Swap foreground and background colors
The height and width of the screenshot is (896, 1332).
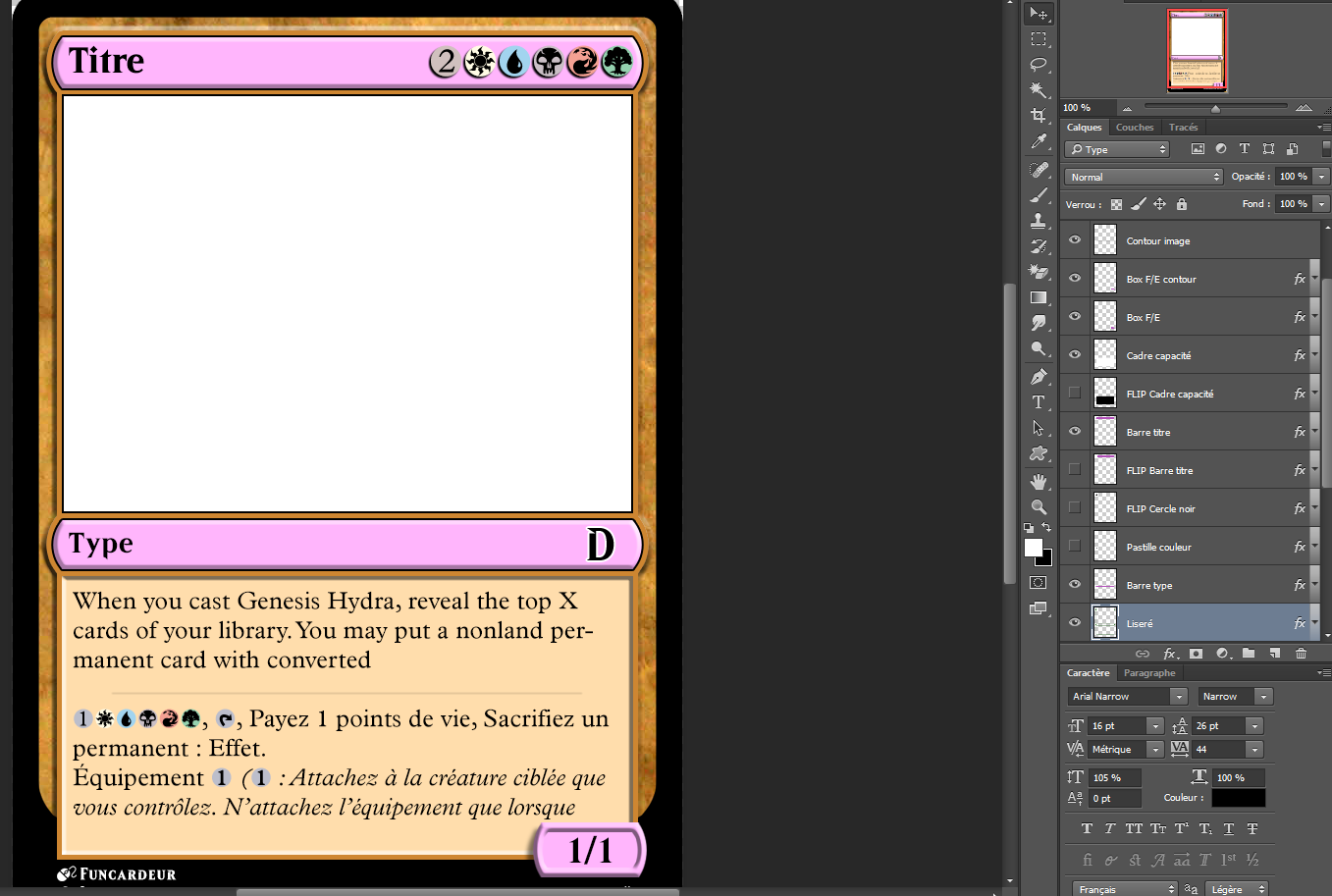1046,528
